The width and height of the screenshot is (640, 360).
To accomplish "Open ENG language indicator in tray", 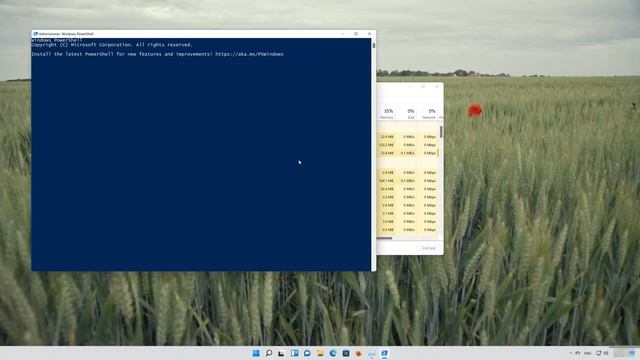I will pyautogui.click(x=588, y=353).
